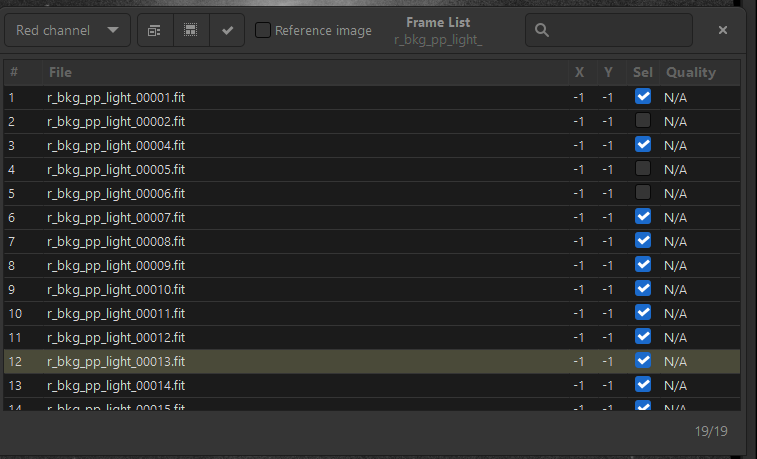The image size is (757, 459).
Task: Click the Sel column header
Action: [642, 72]
